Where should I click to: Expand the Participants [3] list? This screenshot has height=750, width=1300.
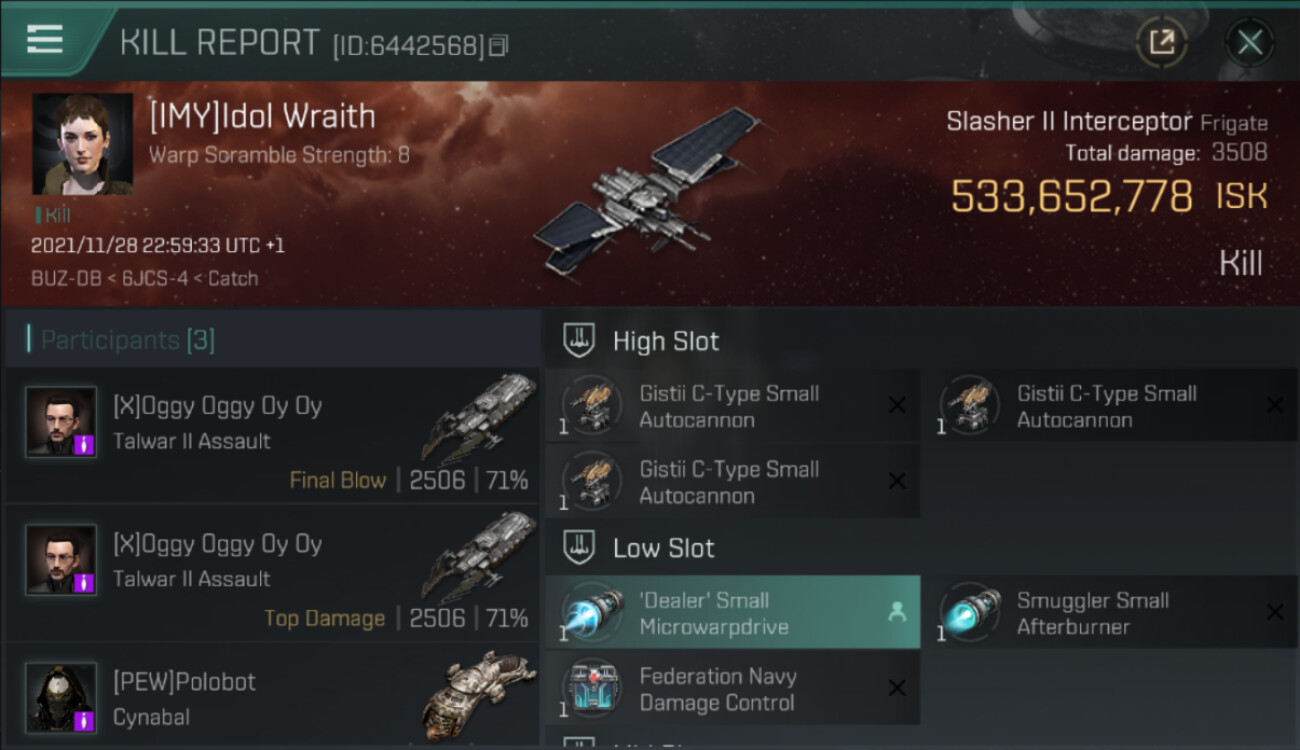click(x=127, y=340)
